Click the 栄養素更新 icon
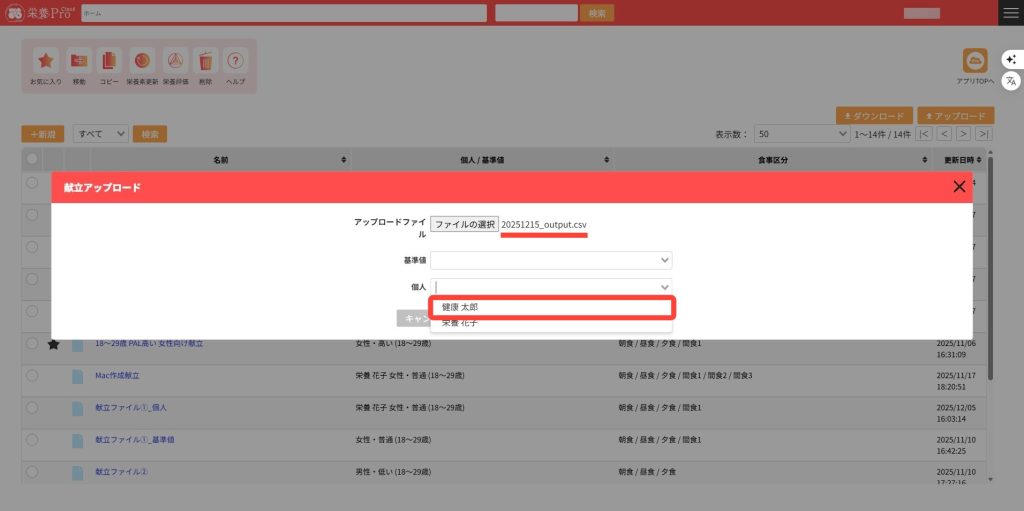 point(142,60)
